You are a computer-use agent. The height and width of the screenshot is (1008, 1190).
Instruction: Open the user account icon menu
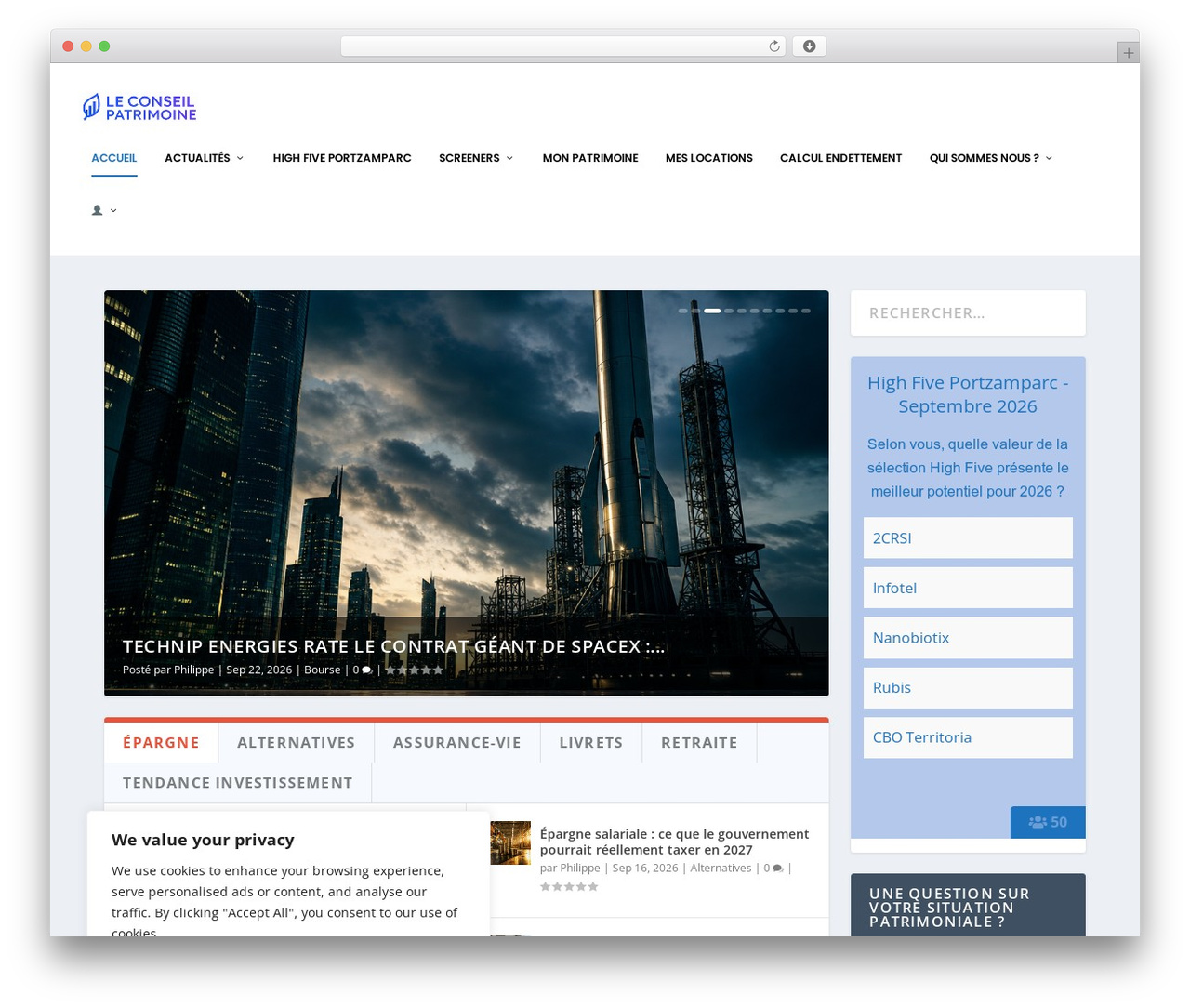[x=97, y=210]
